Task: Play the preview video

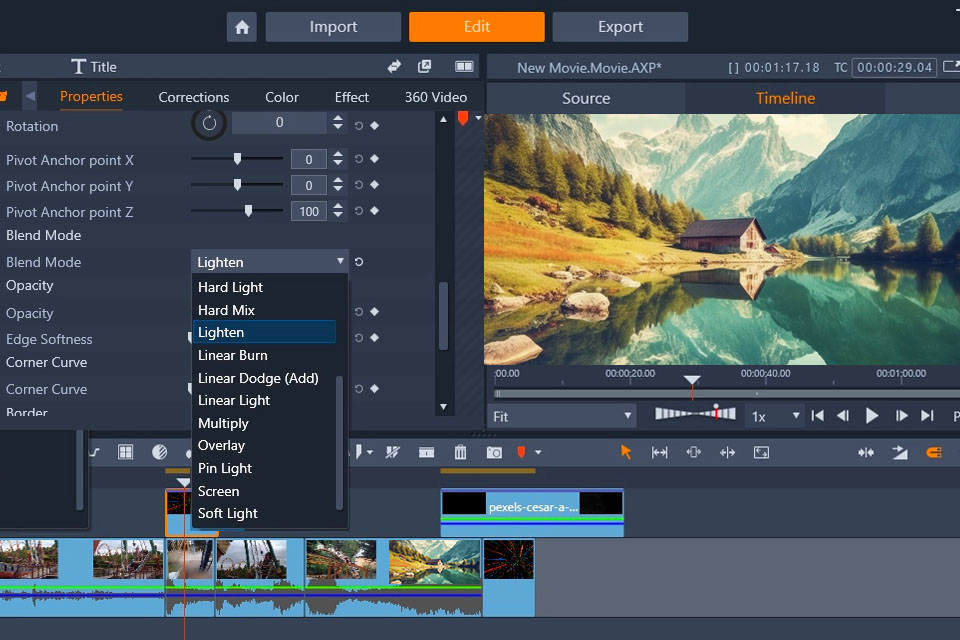Action: (x=872, y=416)
